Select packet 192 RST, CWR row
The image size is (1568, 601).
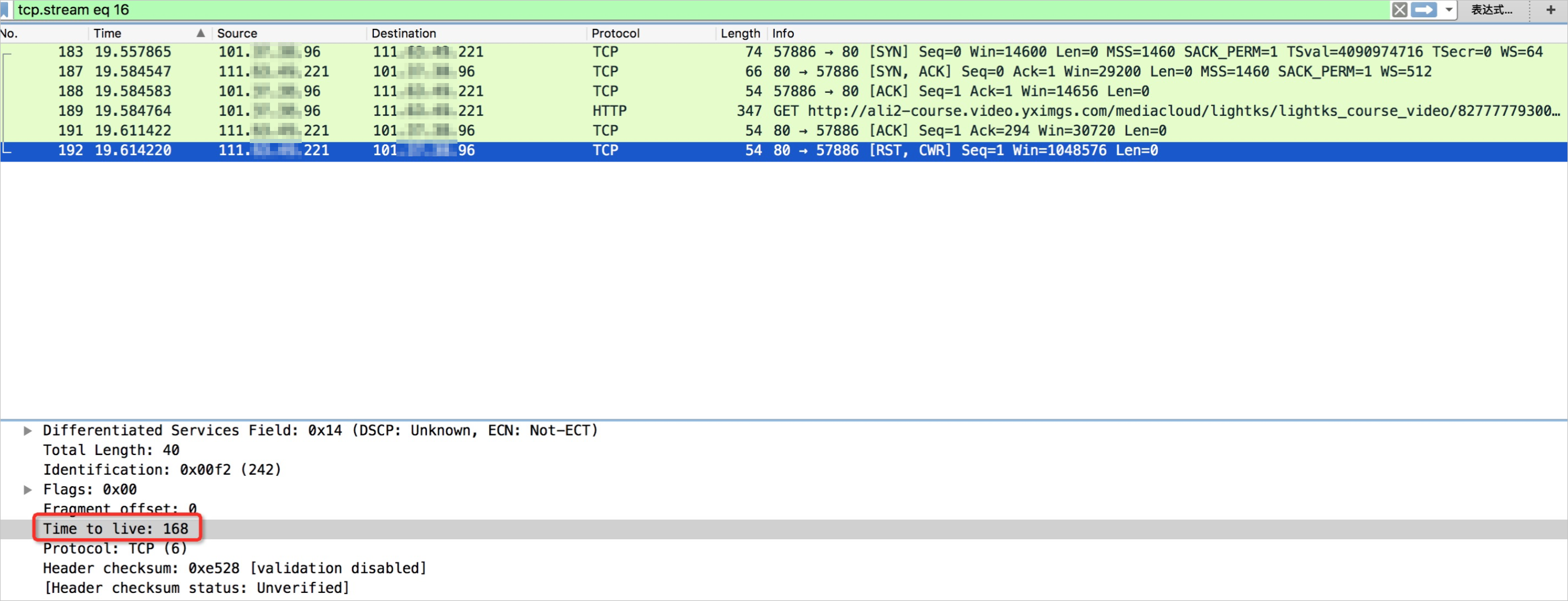pyautogui.click(x=784, y=151)
